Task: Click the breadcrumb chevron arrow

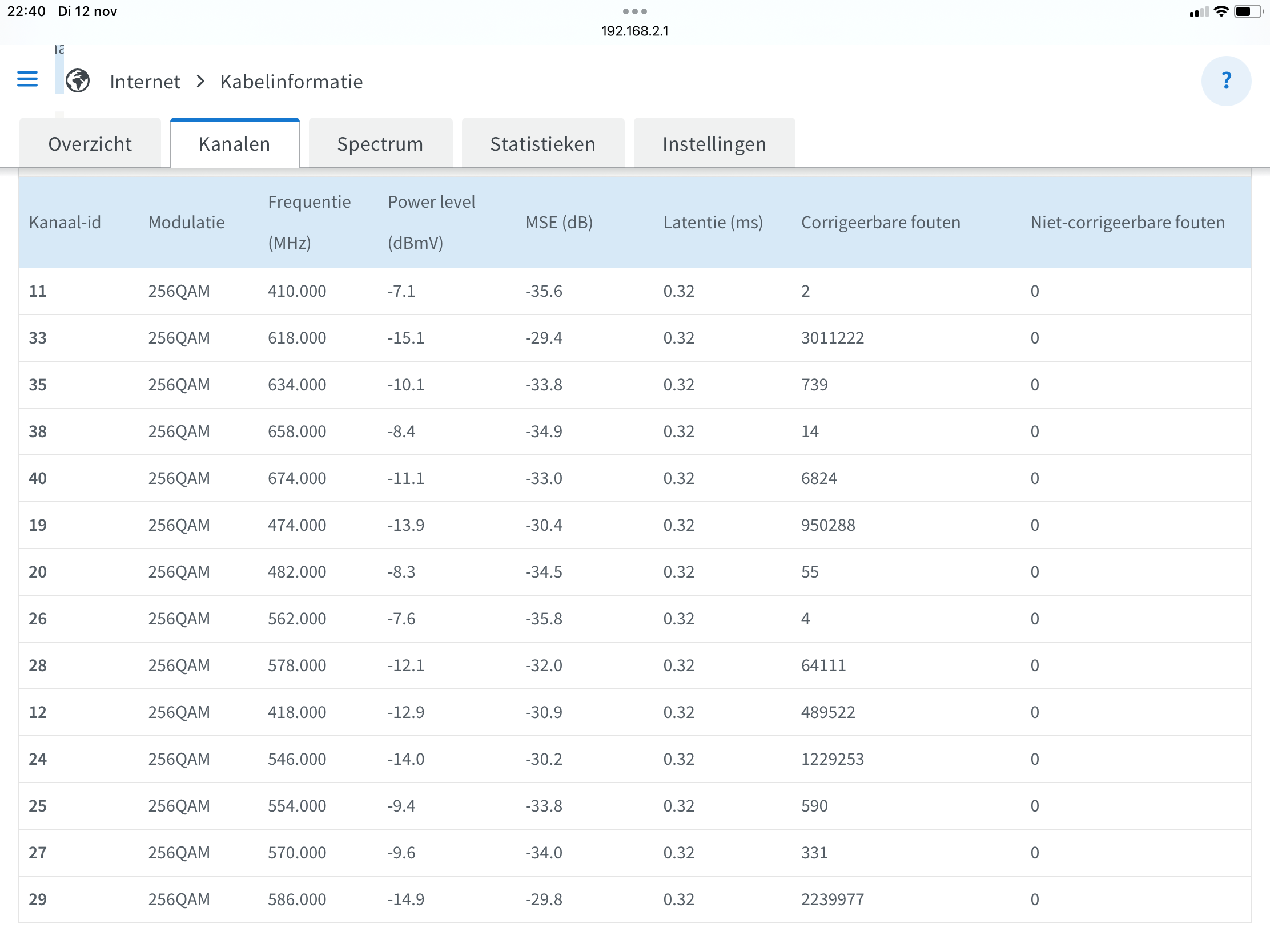Action: [200, 82]
